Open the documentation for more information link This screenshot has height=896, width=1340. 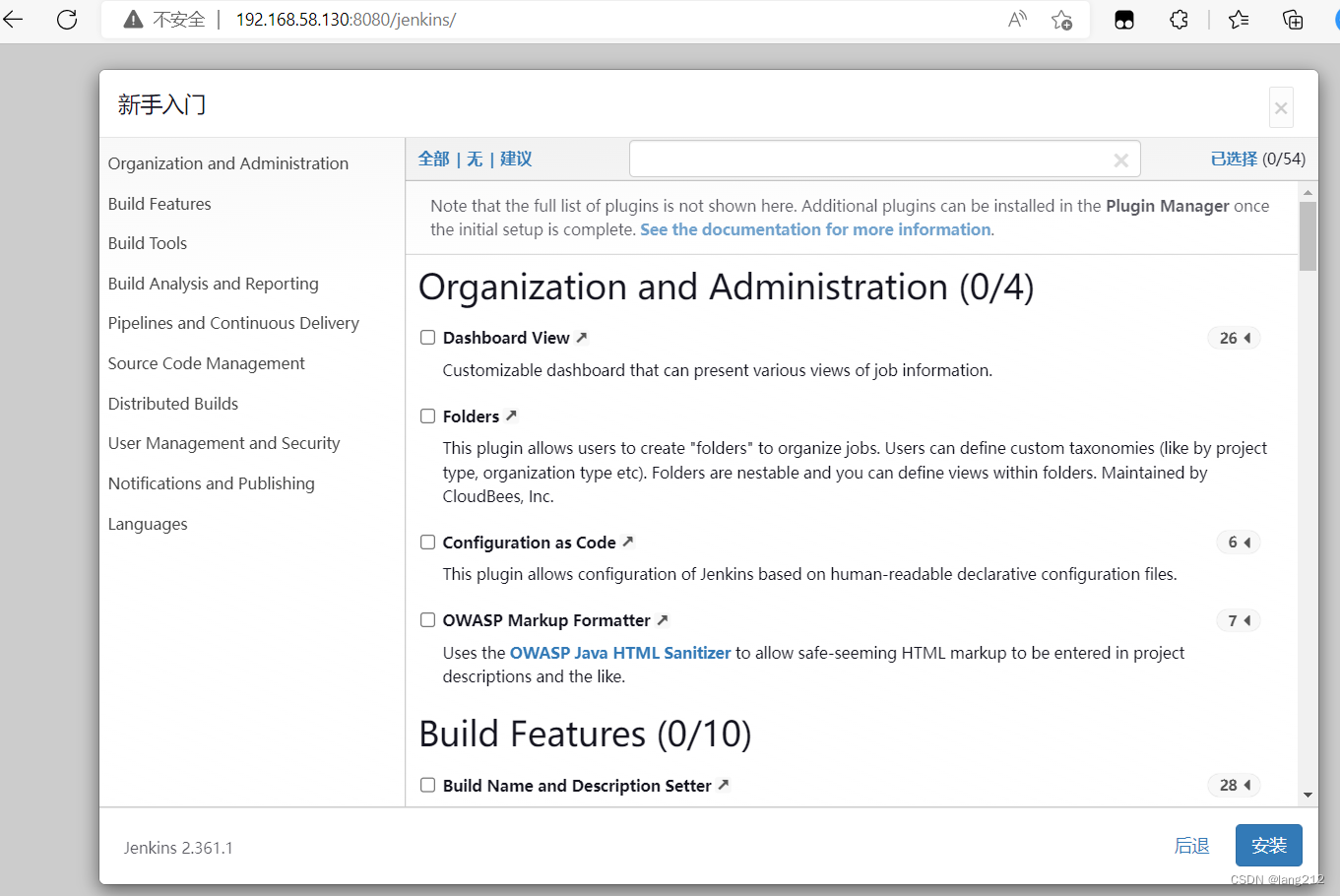pos(815,229)
